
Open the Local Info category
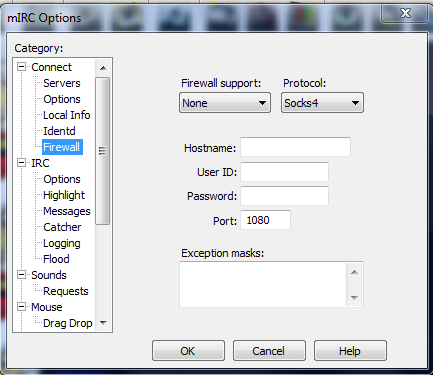tap(67, 115)
